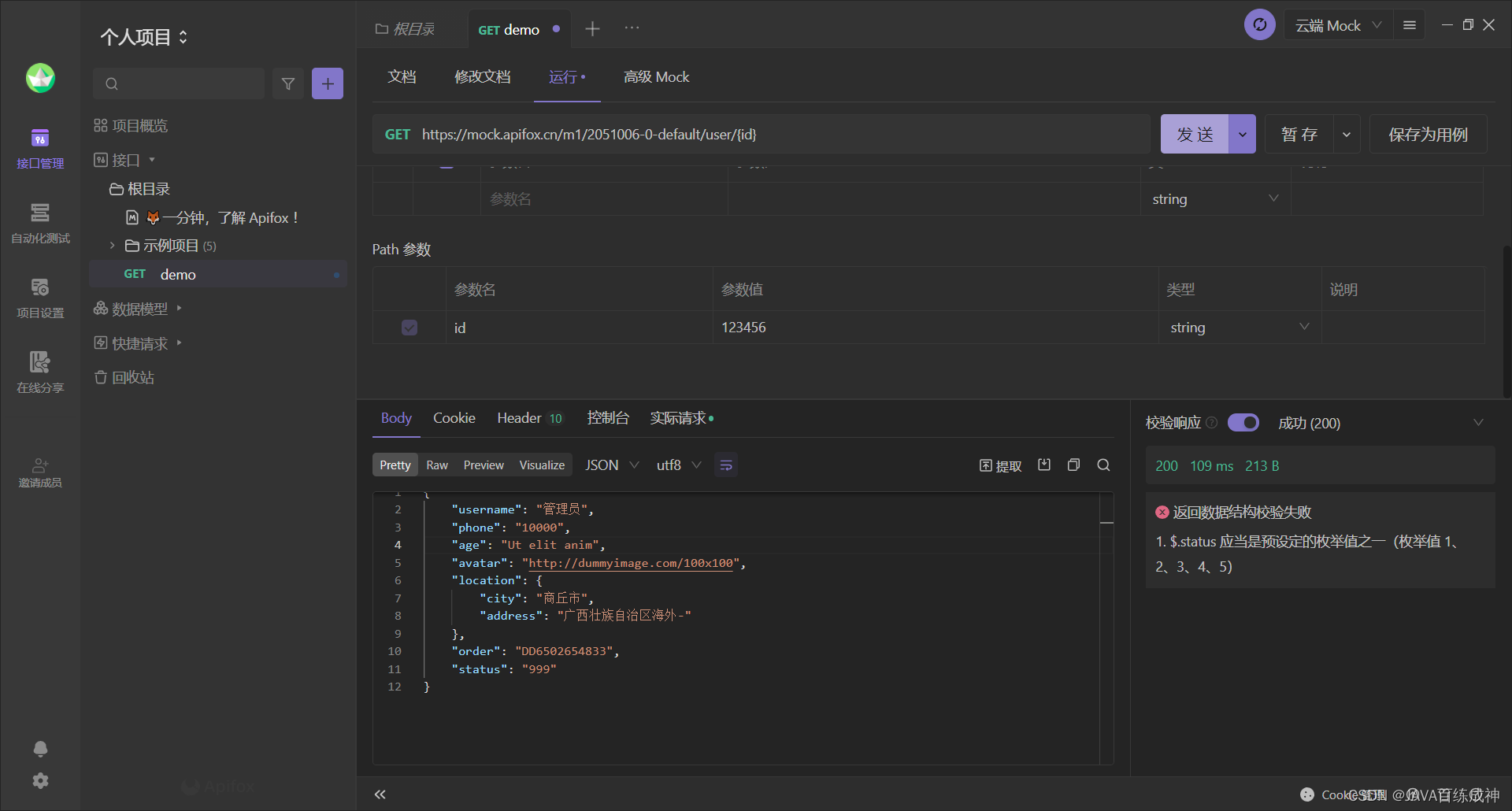Click the save response icon
The image size is (1512, 811).
pos(1044,465)
